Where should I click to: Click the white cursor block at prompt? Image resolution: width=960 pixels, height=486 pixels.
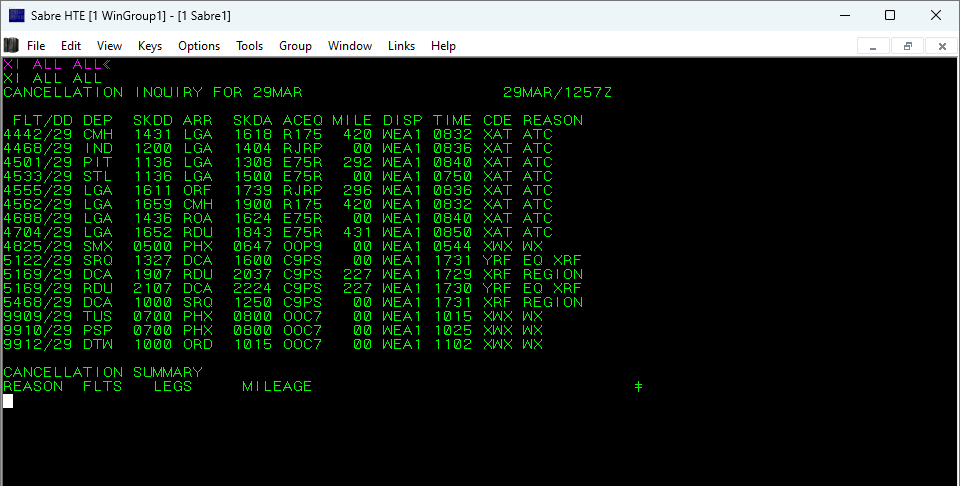coord(8,401)
